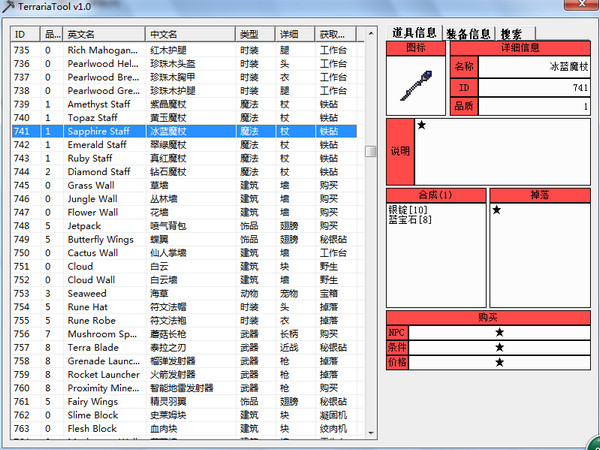The height and width of the screenshot is (450, 600).
Task: Select the Grenade Launcher row
Action: point(184,361)
